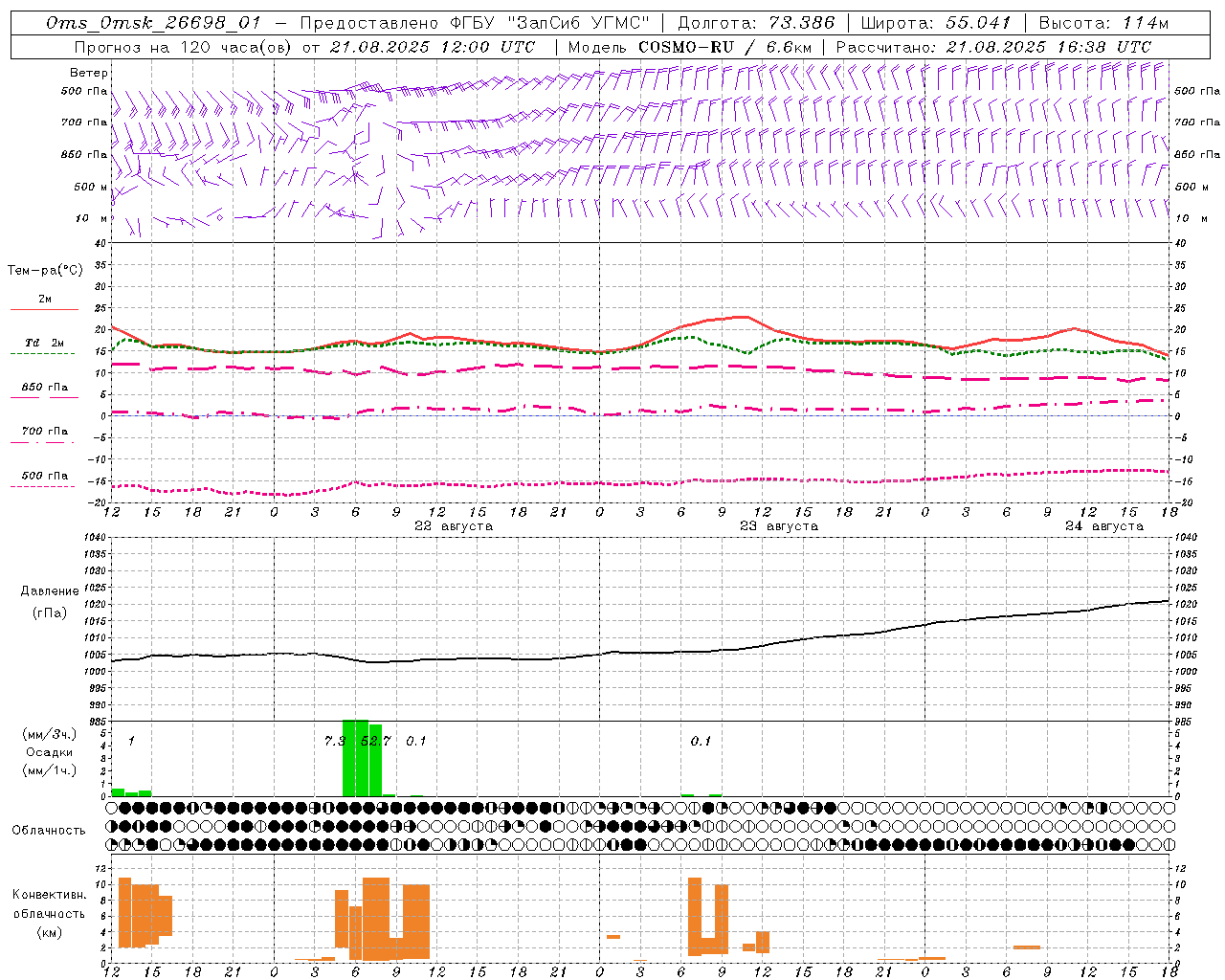Click the red line sample under 2м legend

pos(44,310)
